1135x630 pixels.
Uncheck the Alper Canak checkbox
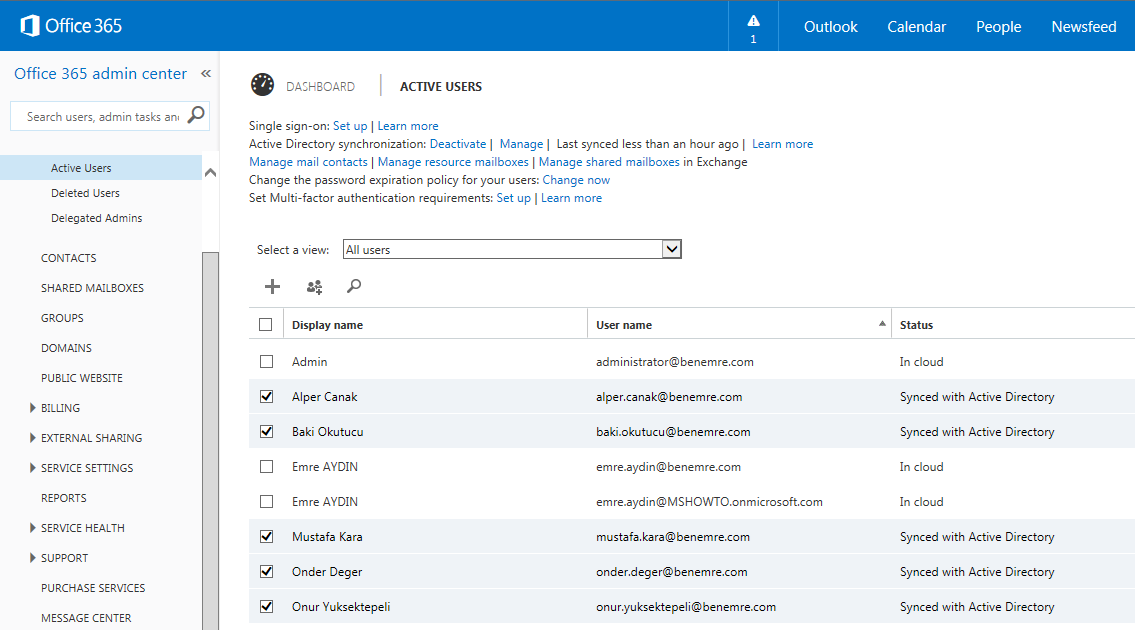click(x=266, y=397)
